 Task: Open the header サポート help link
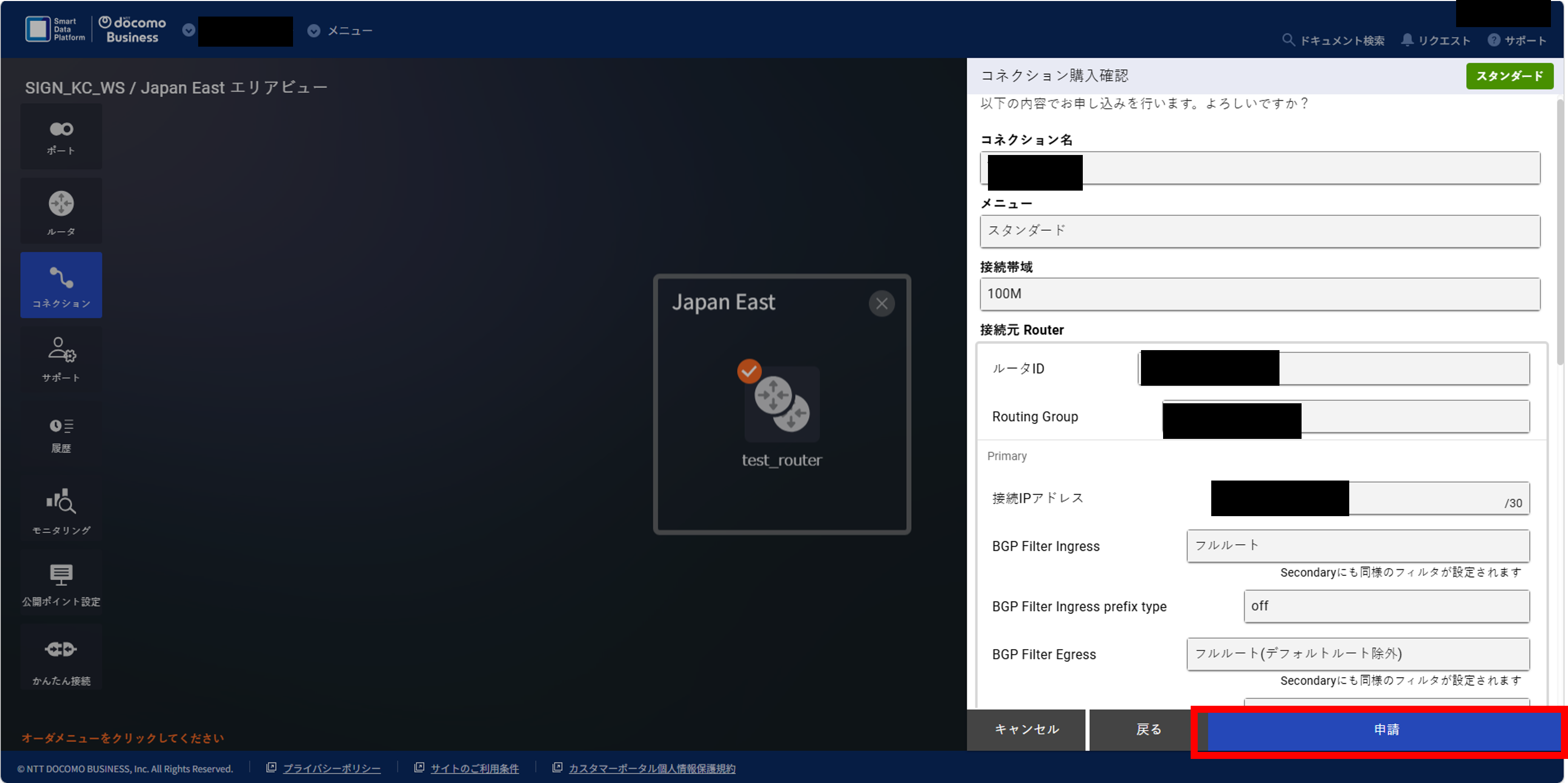1517,40
